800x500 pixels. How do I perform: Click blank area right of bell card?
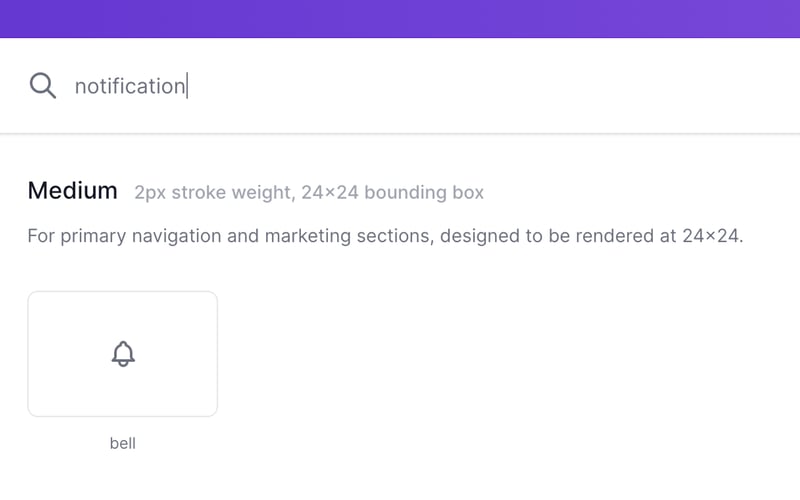(x=500, y=353)
